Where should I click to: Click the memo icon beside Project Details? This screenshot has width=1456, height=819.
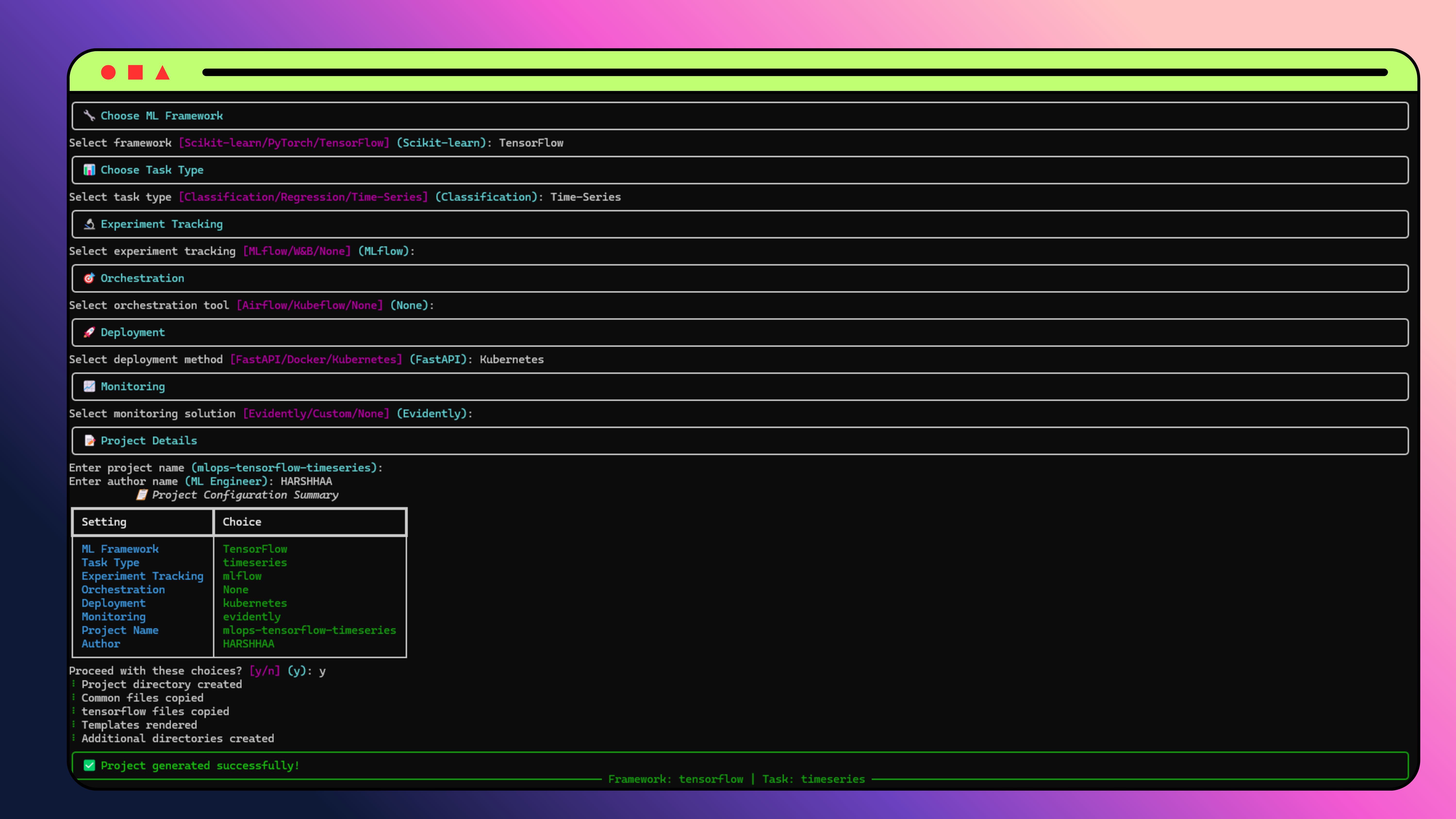point(89,440)
